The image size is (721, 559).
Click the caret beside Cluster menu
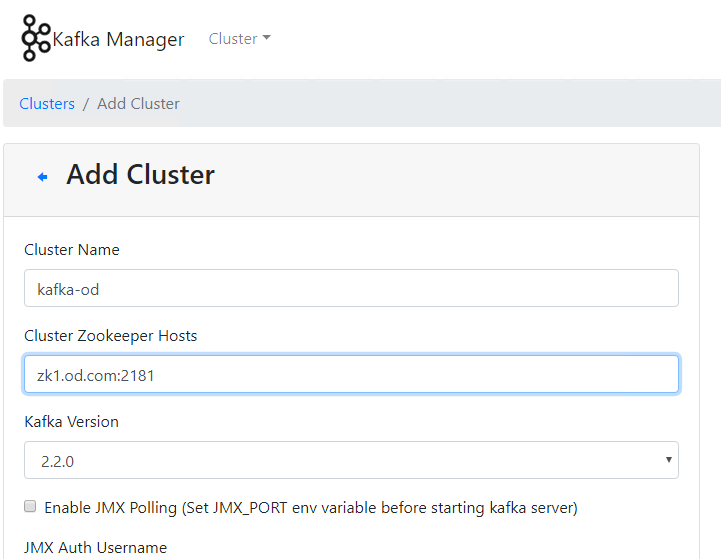click(x=266, y=39)
